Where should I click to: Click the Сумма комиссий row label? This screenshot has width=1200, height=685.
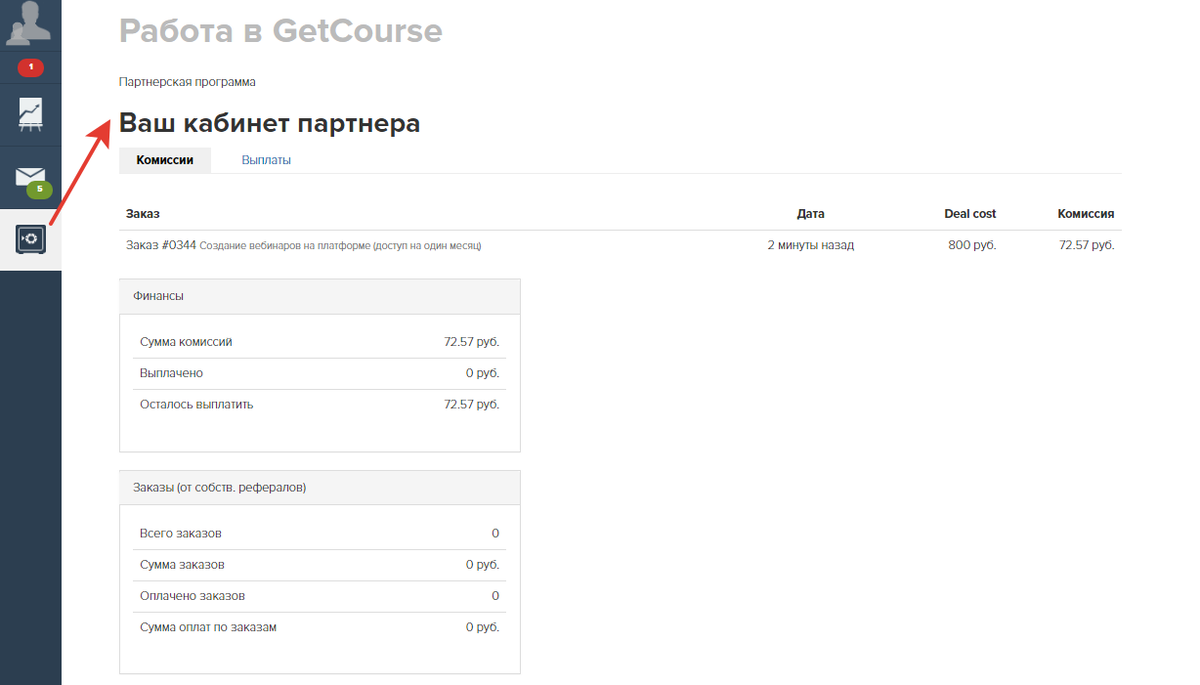186,342
